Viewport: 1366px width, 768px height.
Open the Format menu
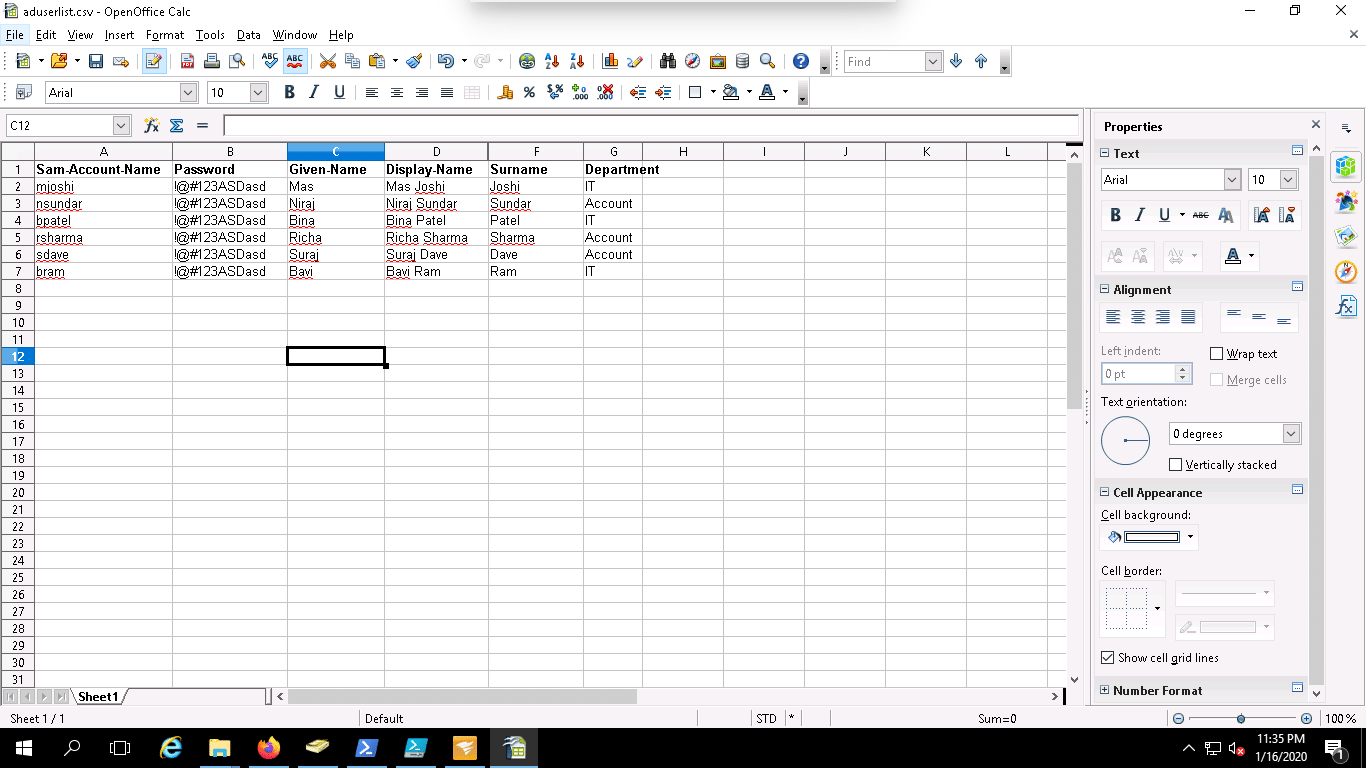pyautogui.click(x=164, y=35)
